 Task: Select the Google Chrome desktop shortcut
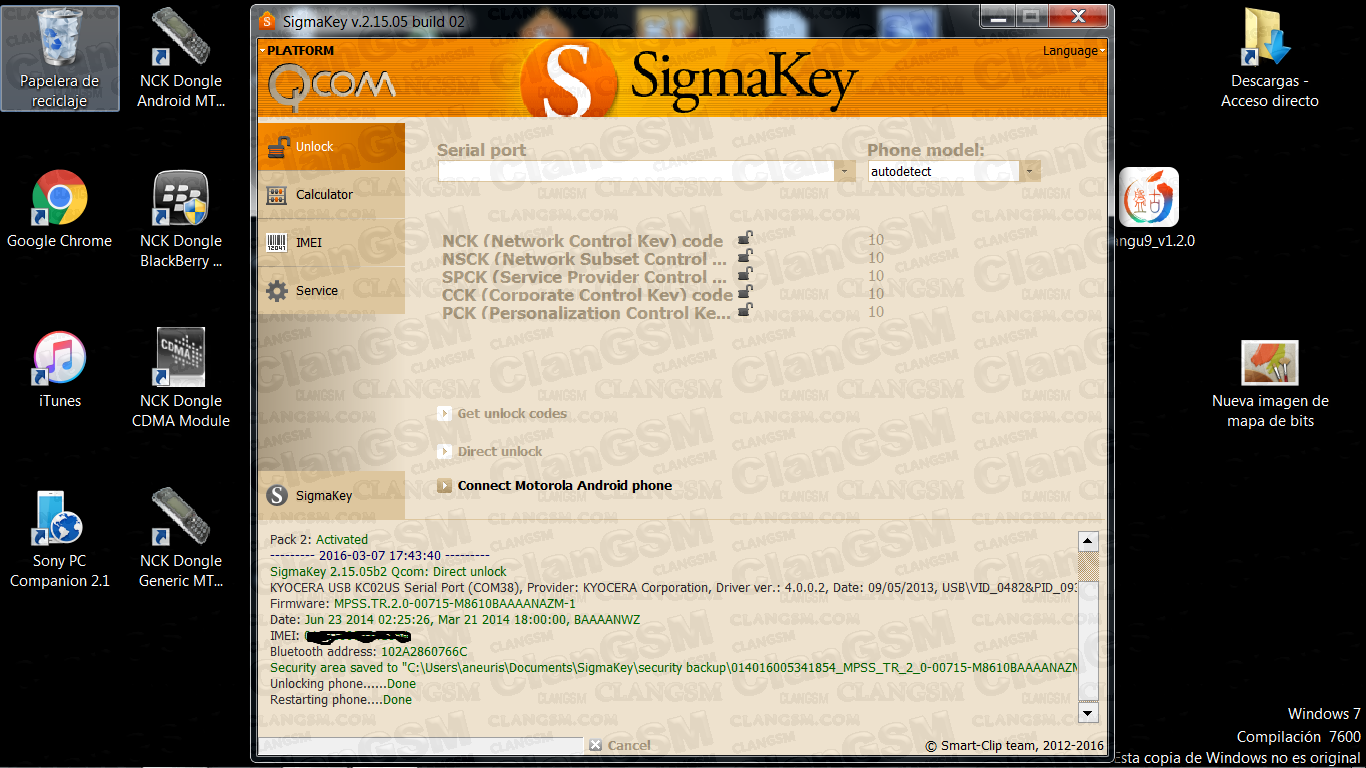[x=60, y=209]
